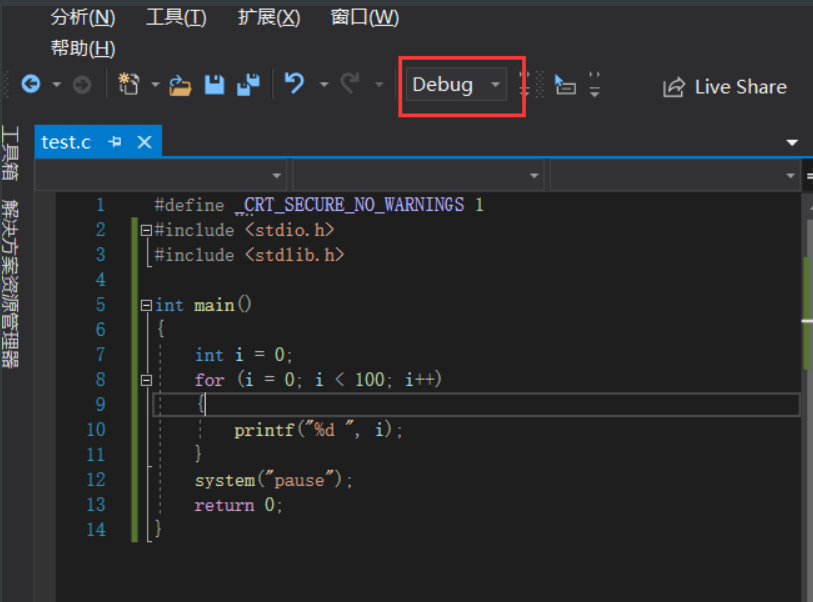
Task: Open the 扩展(X) menu
Action: pyautogui.click(x=269, y=18)
